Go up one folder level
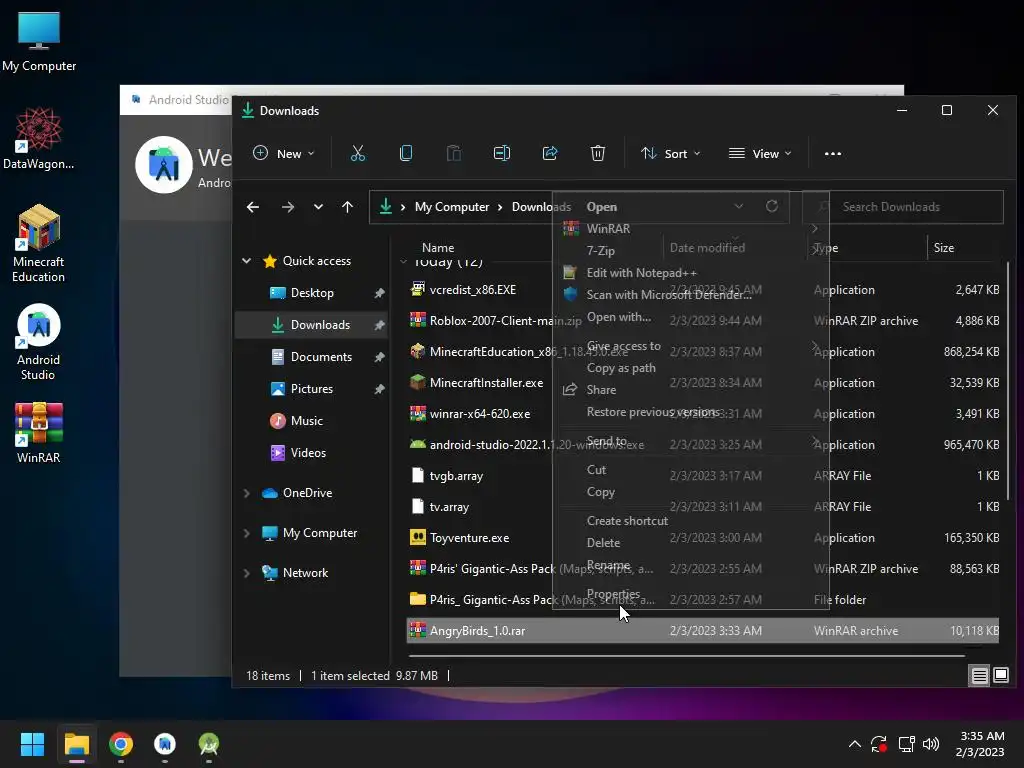 [347, 207]
